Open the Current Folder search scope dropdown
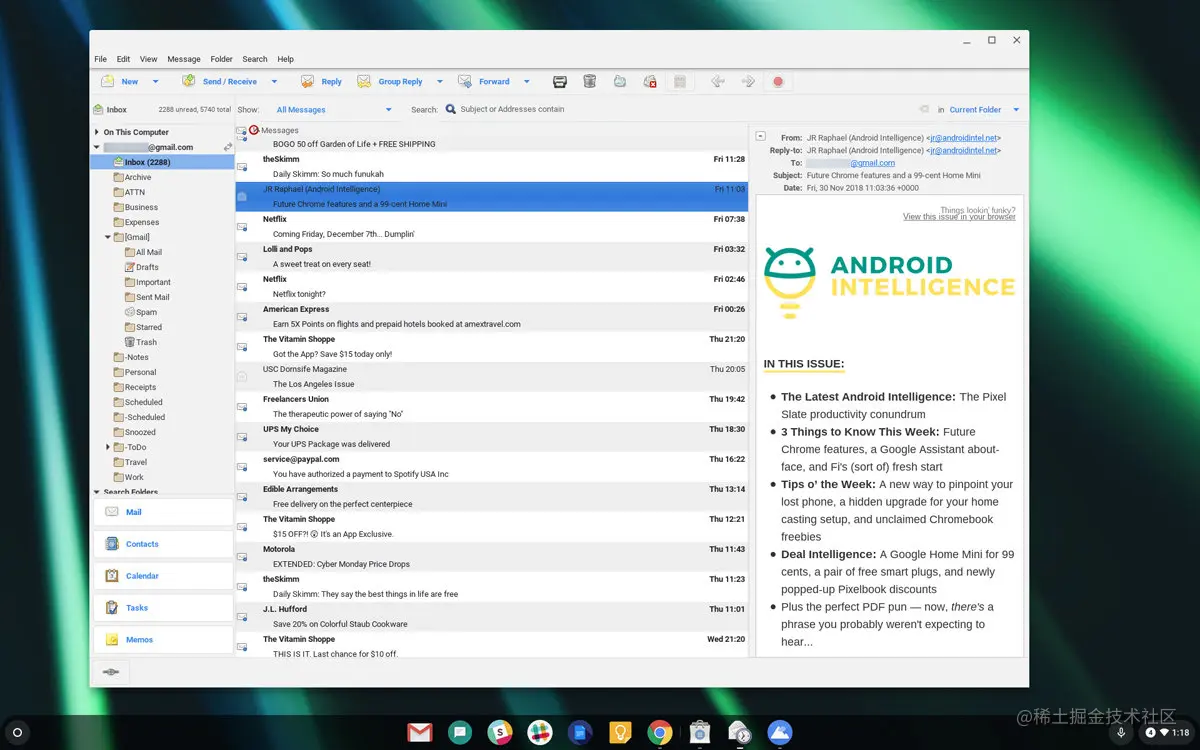The width and height of the screenshot is (1200, 750). (985, 110)
